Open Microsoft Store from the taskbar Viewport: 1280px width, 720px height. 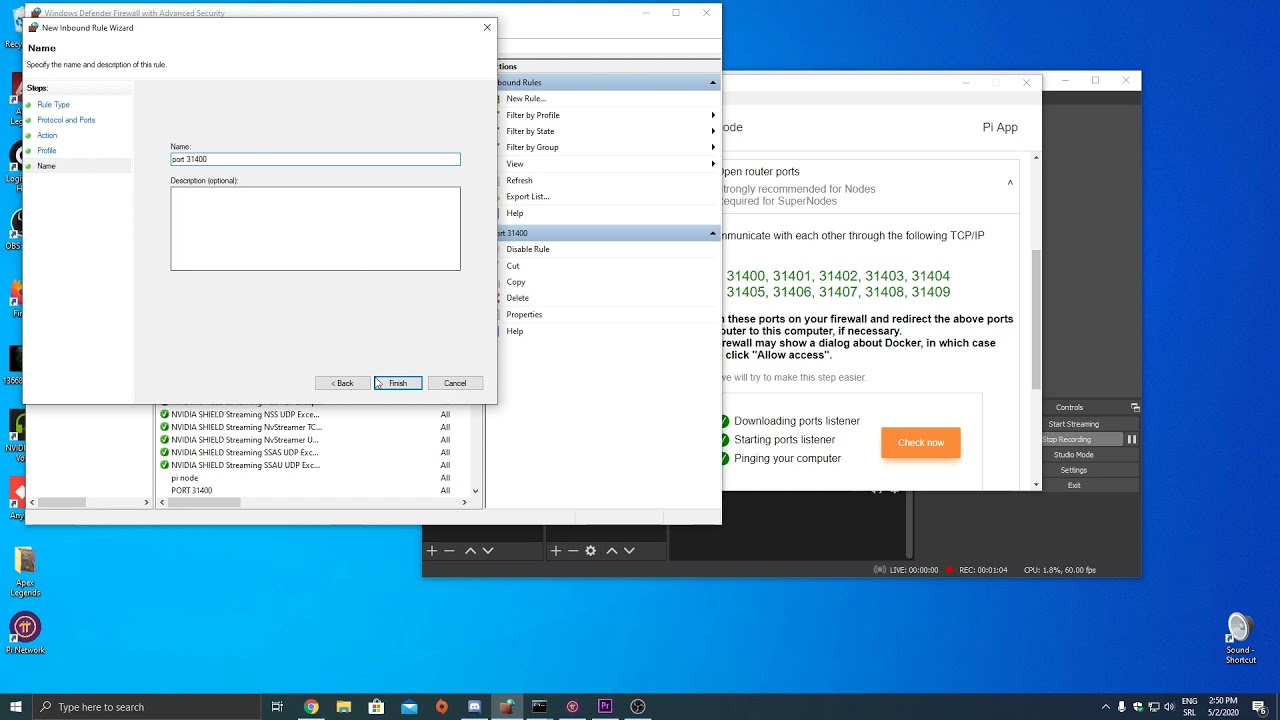click(x=376, y=707)
